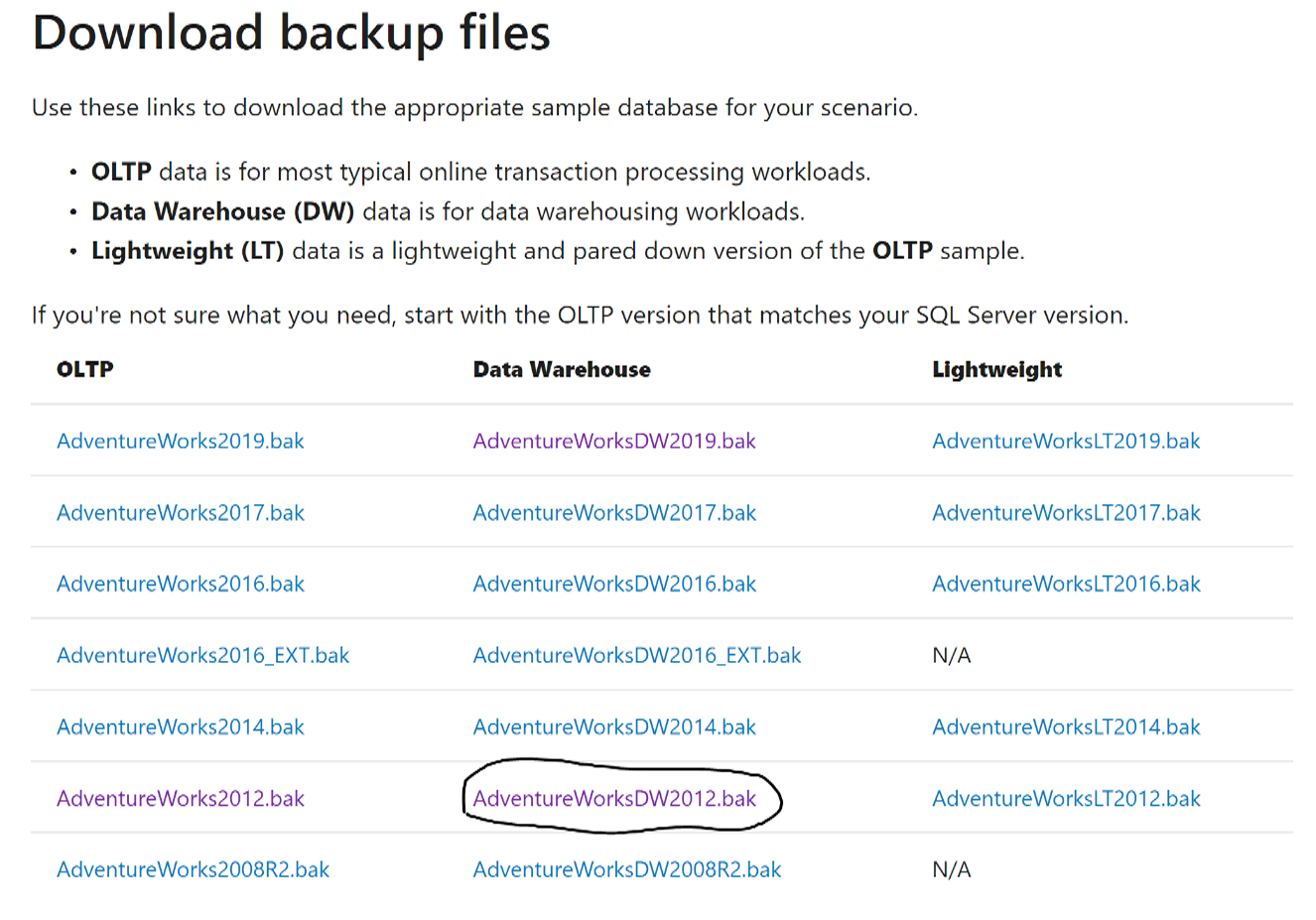
Task: Open the AdventureWorks2014.bak link
Action: point(180,726)
